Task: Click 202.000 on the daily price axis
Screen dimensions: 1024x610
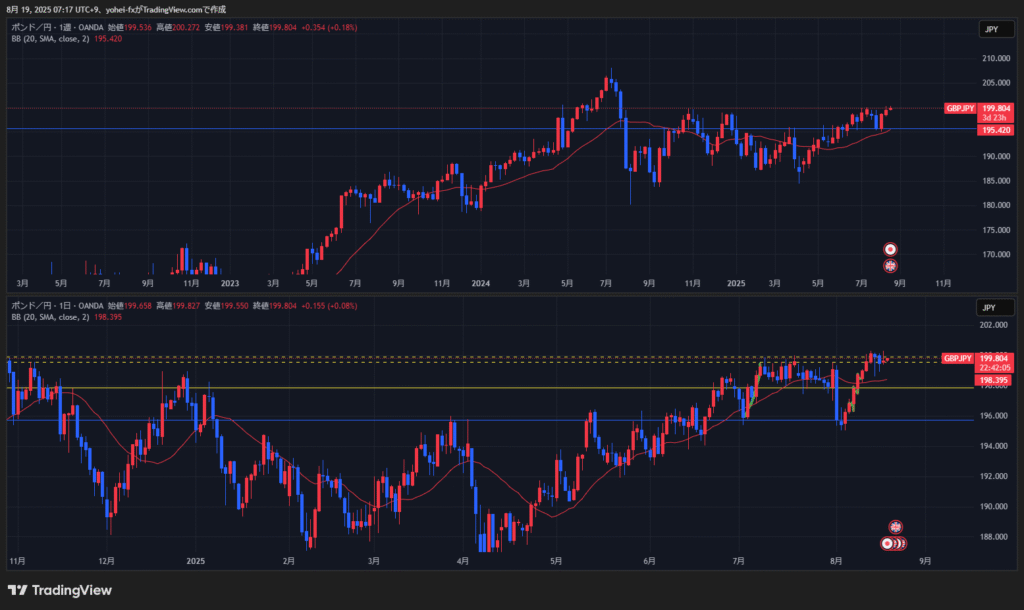Action: (x=993, y=325)
